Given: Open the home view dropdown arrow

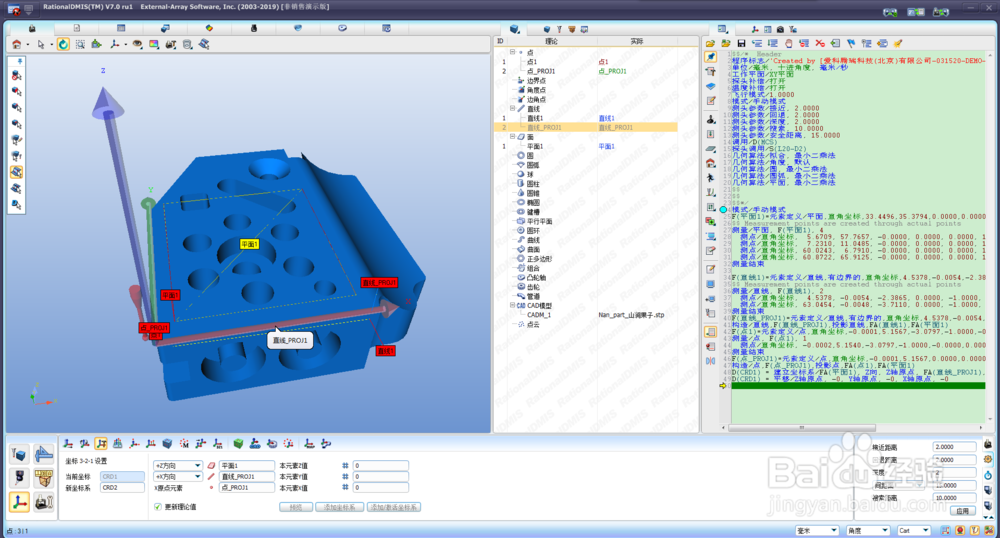Looking at the screenshot, I should tap(28, 45).
